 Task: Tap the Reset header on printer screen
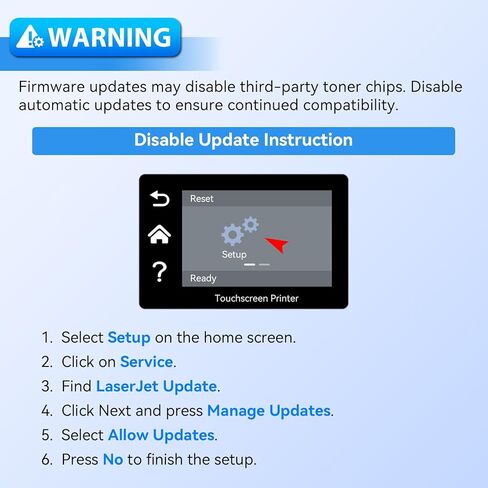257,198
